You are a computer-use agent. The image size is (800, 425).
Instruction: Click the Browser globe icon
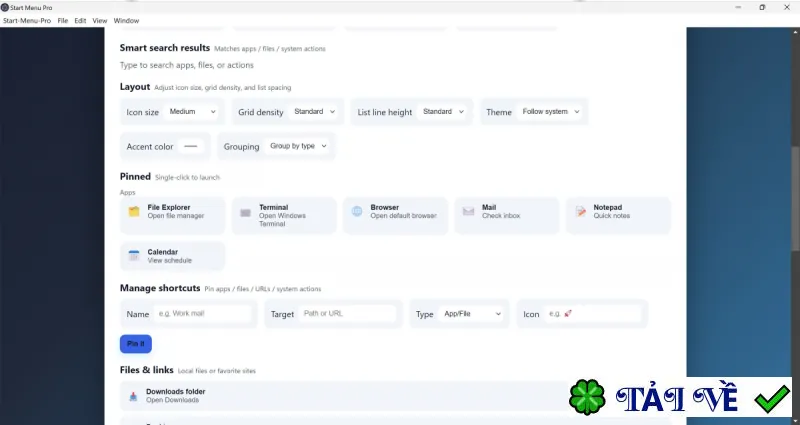coord(357,211)
